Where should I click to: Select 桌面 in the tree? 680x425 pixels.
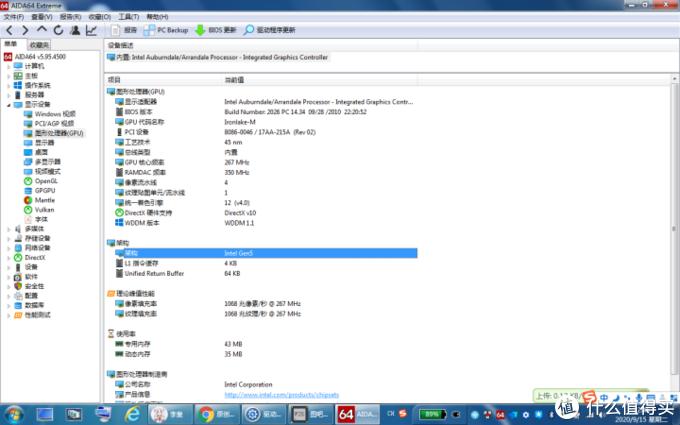(36, 152)
